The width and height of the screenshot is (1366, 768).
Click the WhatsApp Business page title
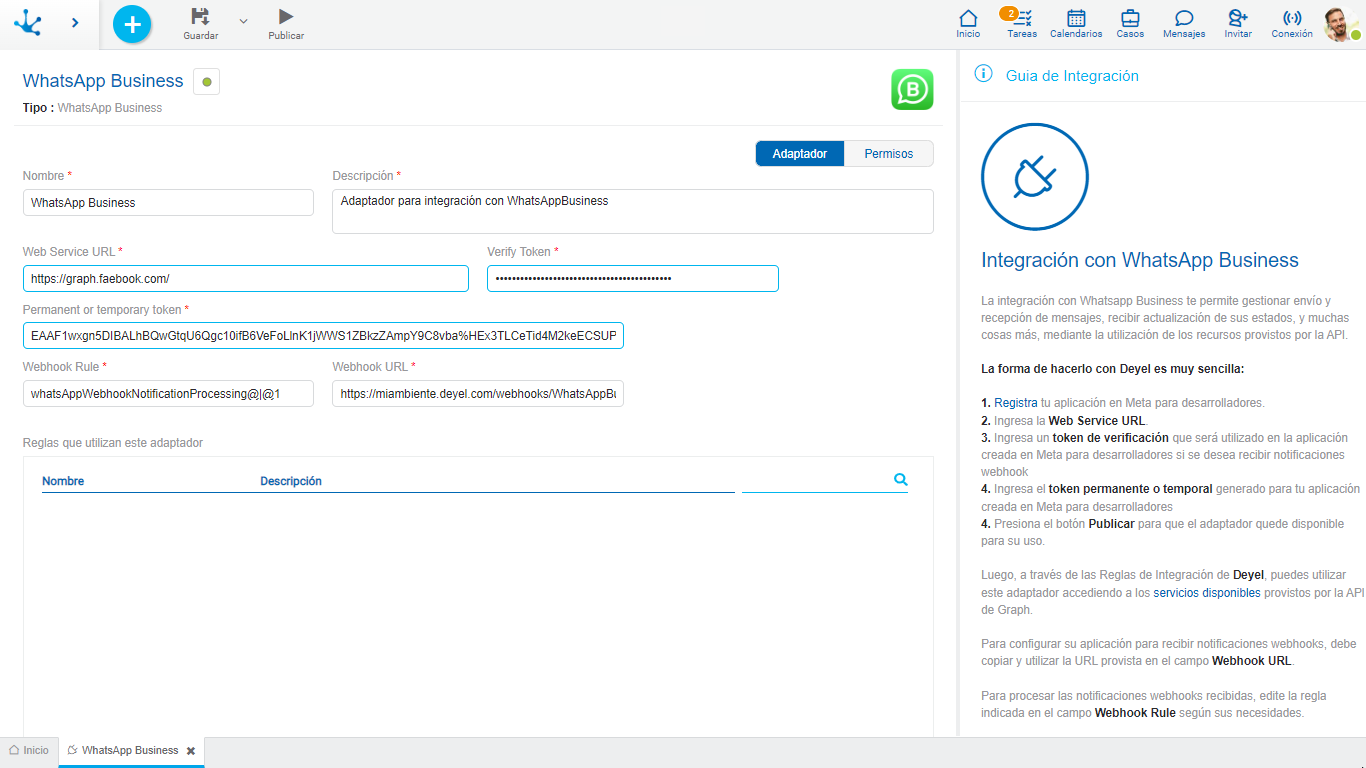click(103, 81)
